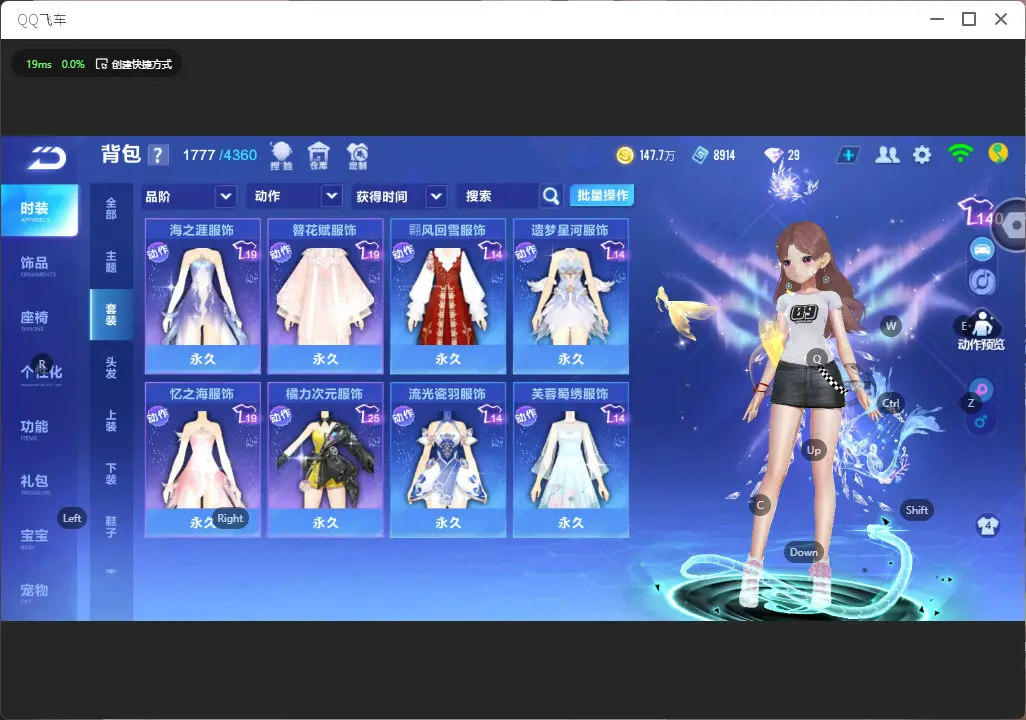Switch to the 时装 apparel tab
1026x720 pixels.
[39, 210]
